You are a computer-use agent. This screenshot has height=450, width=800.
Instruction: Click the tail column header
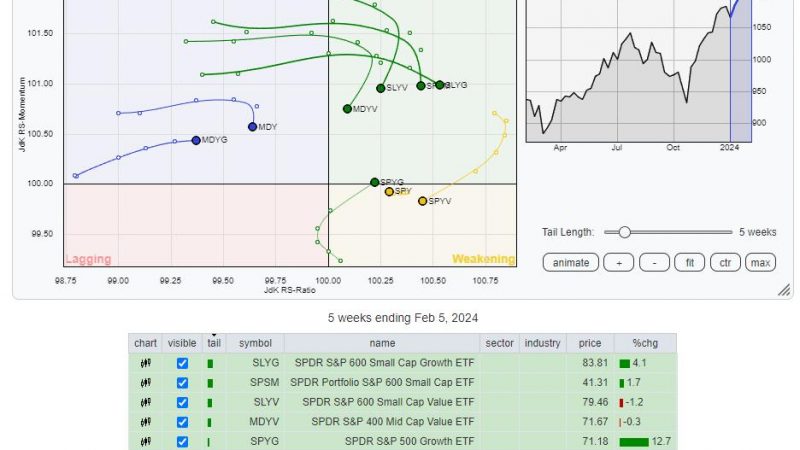214,343
